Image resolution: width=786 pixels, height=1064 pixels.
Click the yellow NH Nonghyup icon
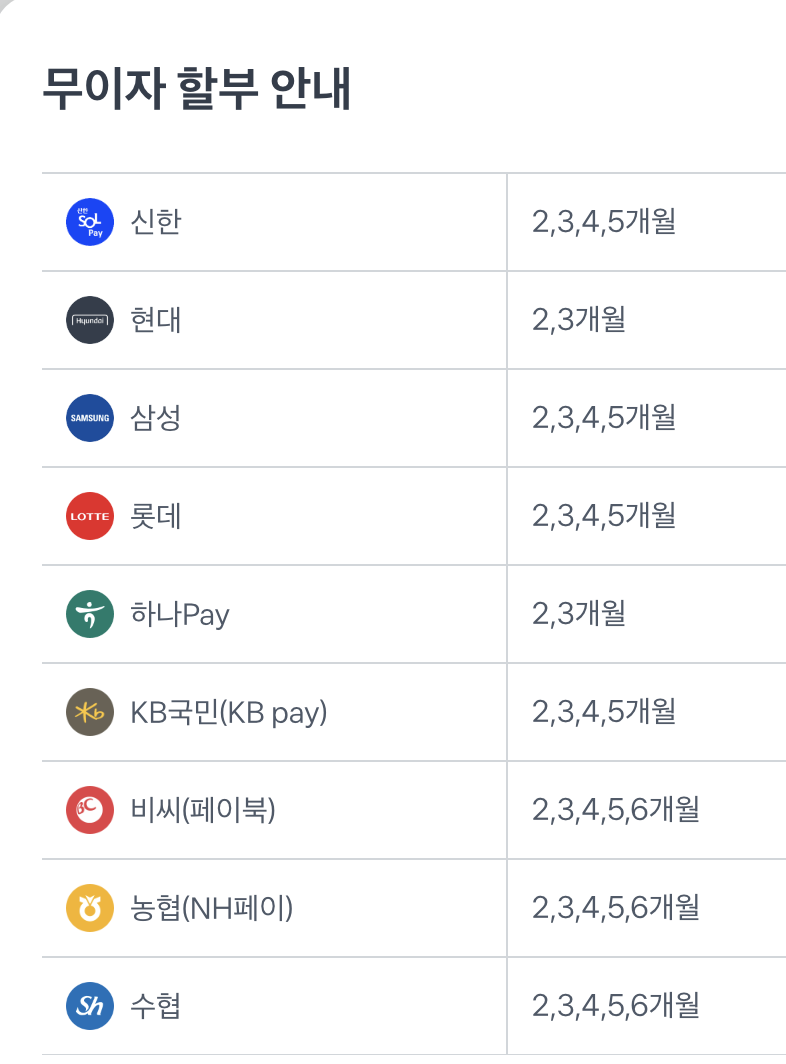(90, 908)
